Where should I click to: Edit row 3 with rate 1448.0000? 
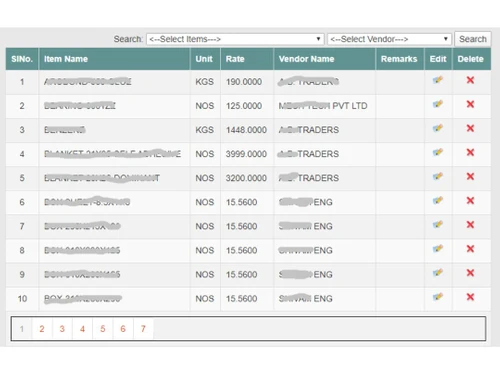click(438, 128)
